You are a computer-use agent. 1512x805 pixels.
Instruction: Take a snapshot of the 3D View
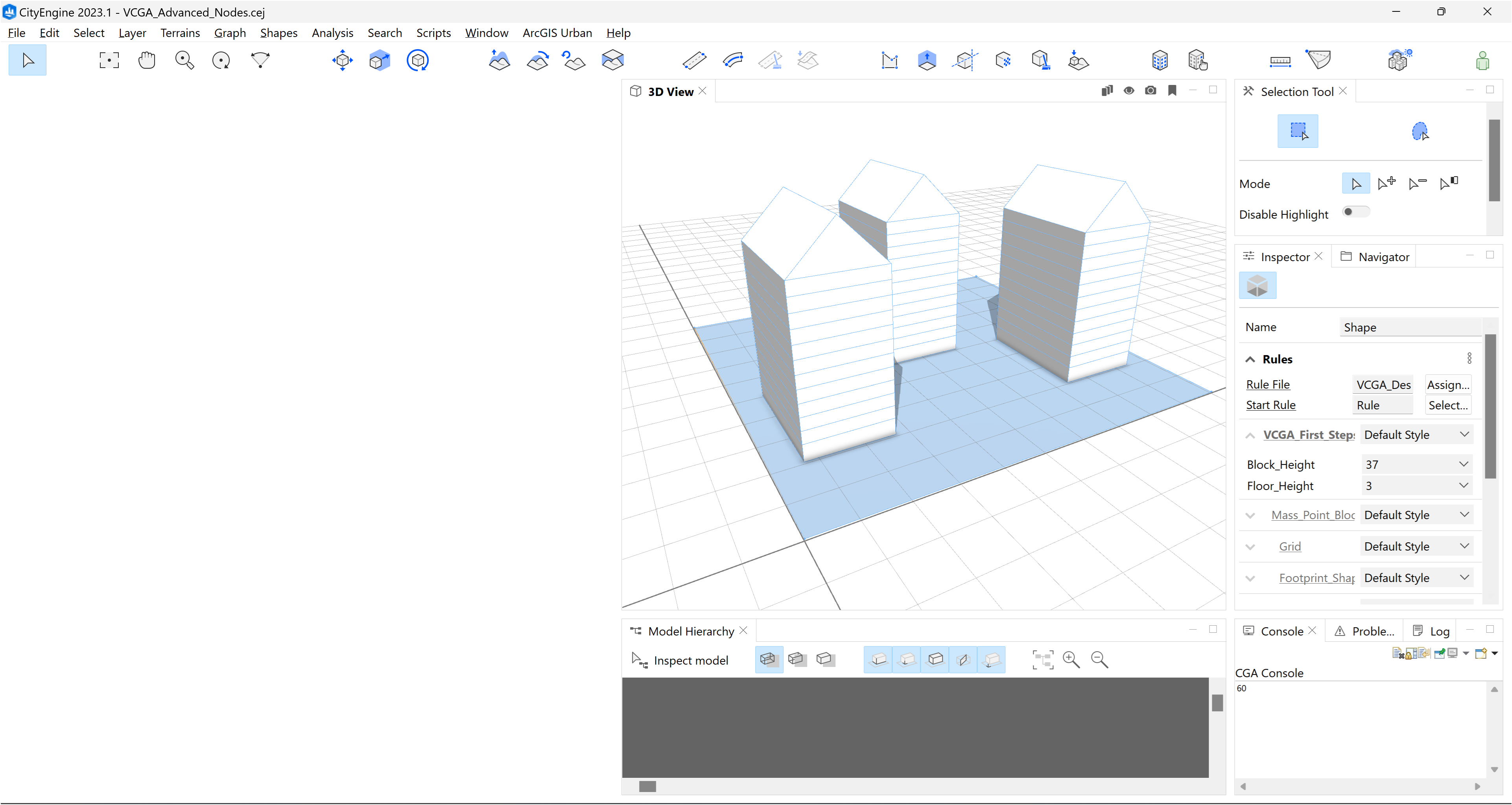pos(1151,90)
